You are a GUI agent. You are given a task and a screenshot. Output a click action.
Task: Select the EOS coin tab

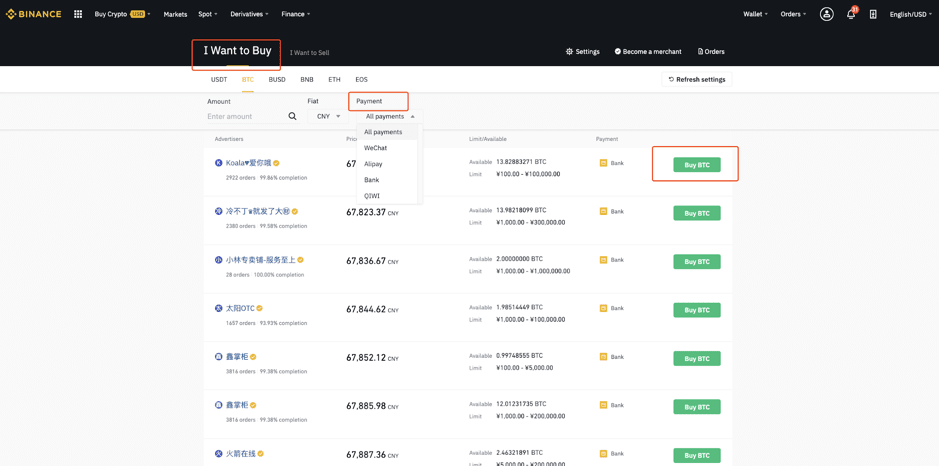(361, 79)
